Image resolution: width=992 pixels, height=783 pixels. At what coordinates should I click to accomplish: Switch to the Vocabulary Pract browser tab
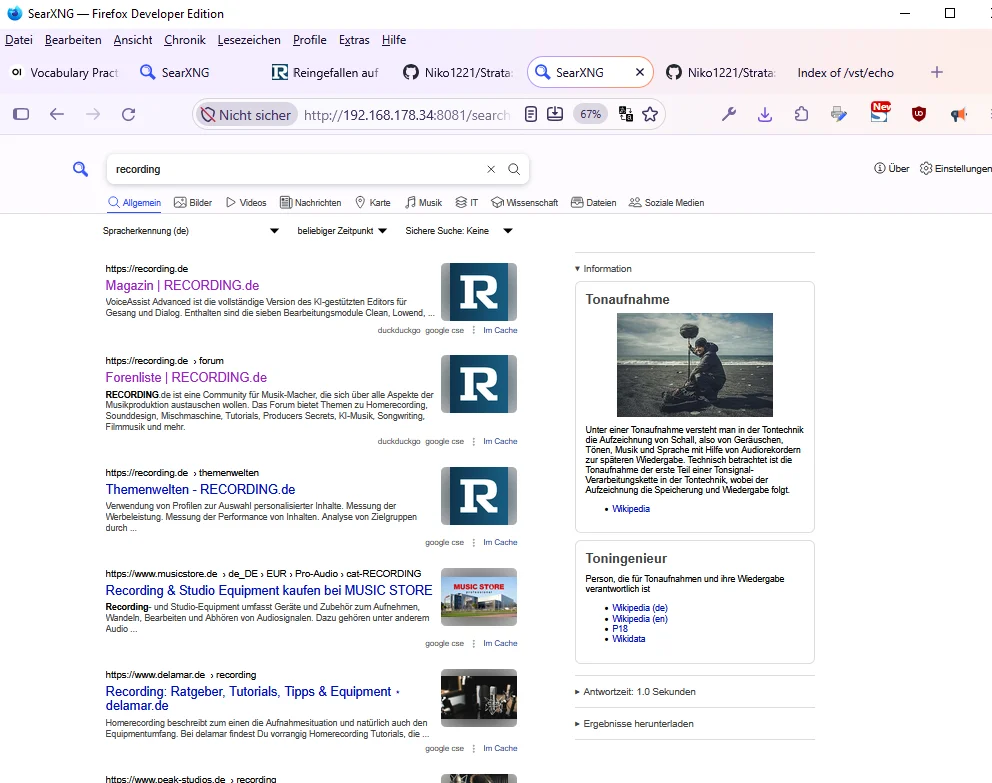coord(65,72)
